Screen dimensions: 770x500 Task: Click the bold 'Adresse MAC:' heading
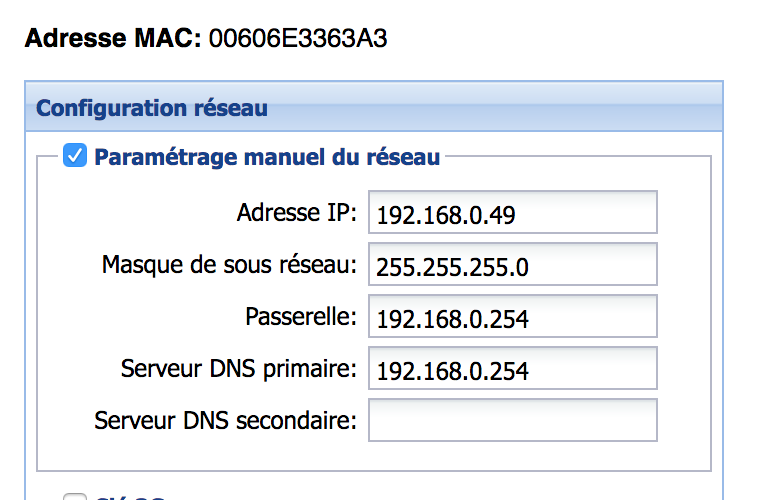point(113,38)
